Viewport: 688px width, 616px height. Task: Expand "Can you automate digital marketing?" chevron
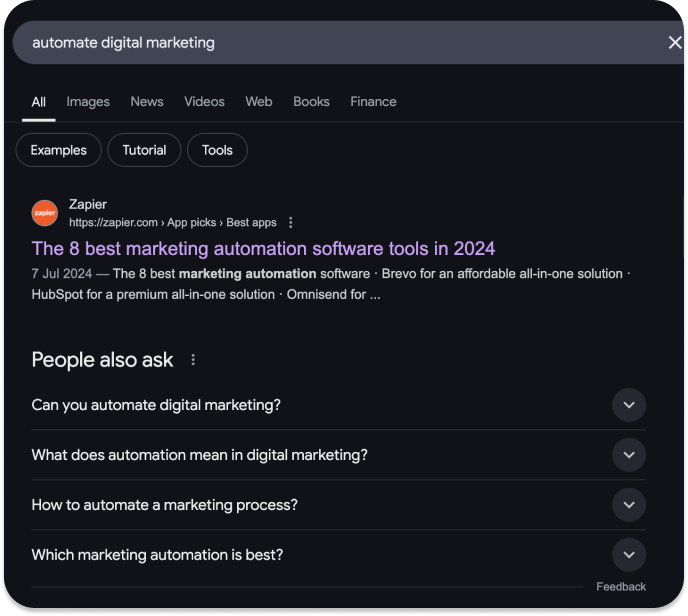tap(629, 405)
